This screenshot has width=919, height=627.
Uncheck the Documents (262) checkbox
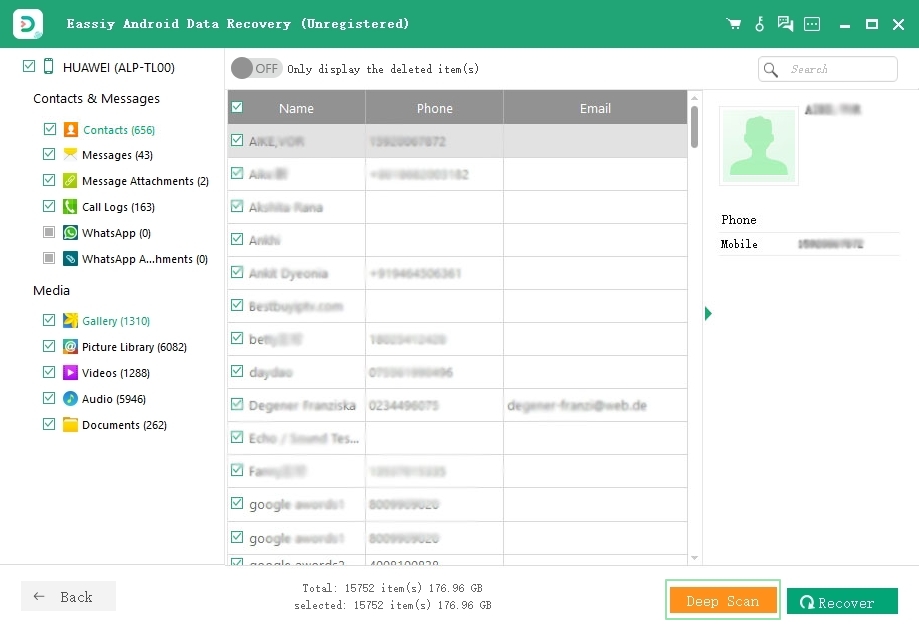click(x=49, y=424)
